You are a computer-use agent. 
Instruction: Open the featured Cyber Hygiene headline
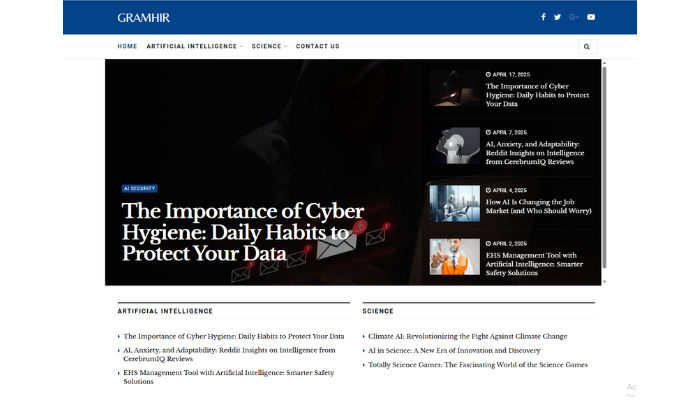coord(243,232)
